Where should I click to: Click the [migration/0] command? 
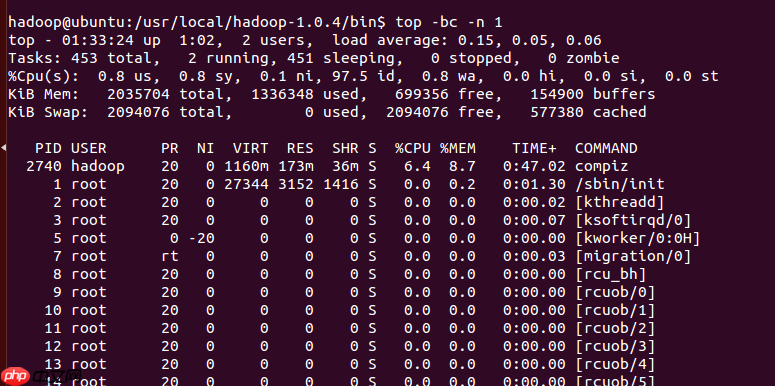coord(633,257)
